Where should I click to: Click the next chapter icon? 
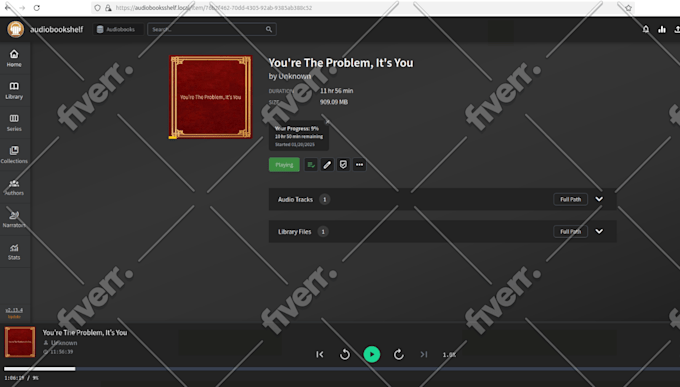424,354
